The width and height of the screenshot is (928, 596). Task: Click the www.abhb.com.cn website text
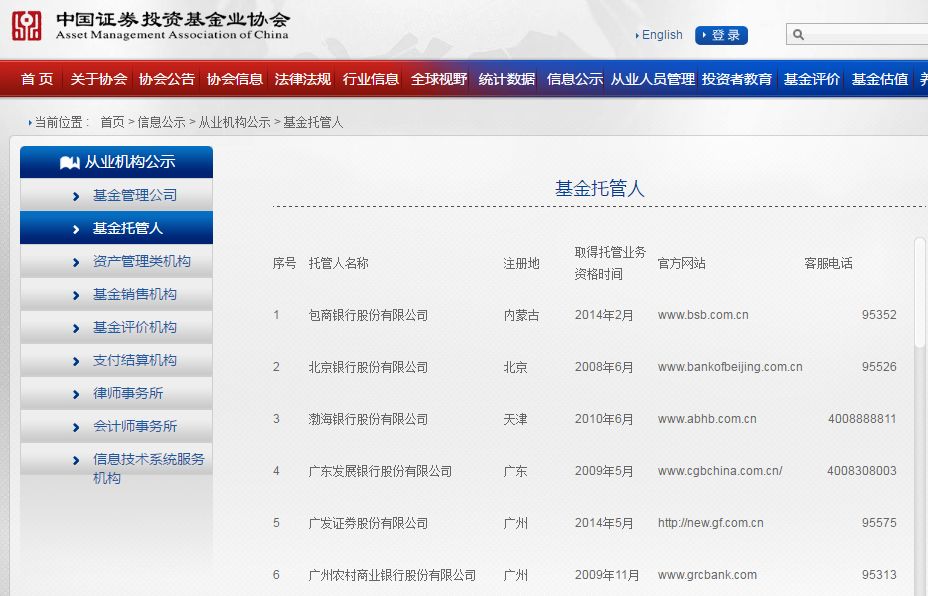coord(707,419)
